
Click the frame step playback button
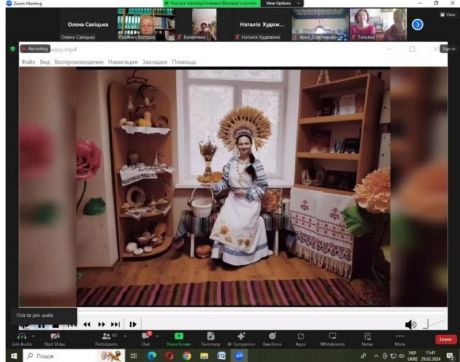click(133, 324)
